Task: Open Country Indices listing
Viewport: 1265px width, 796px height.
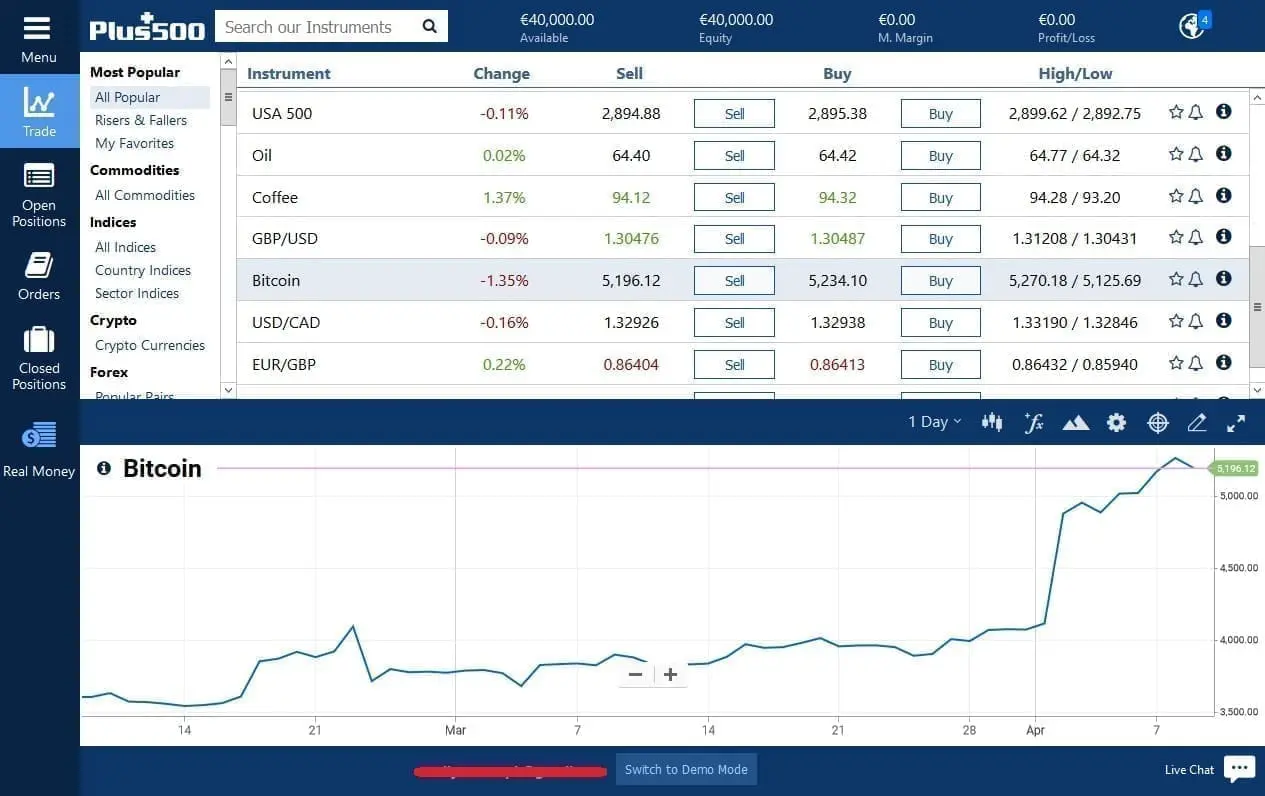Action: click(142, 270)
